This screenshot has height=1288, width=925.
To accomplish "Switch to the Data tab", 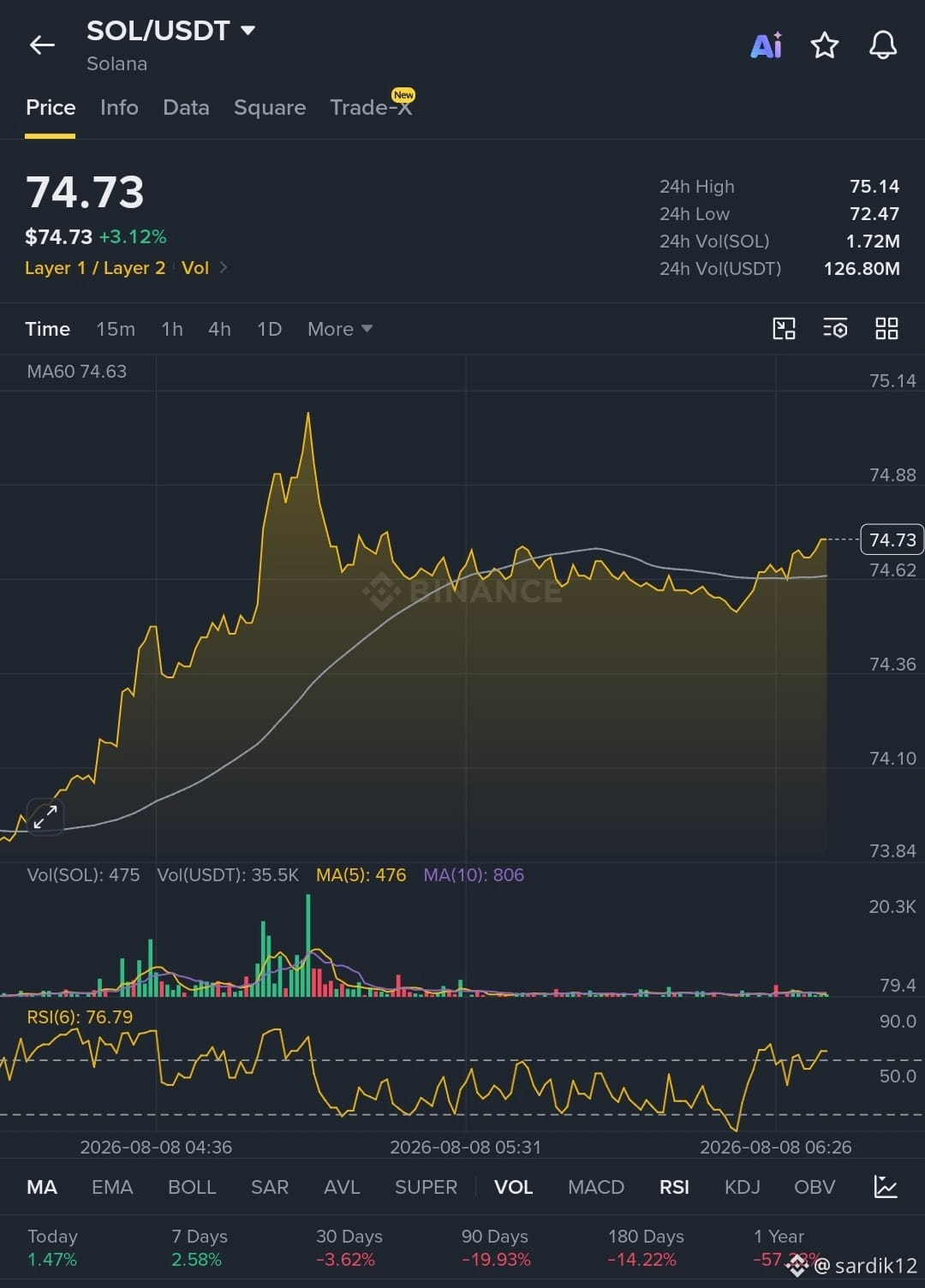I will (186, 107).
